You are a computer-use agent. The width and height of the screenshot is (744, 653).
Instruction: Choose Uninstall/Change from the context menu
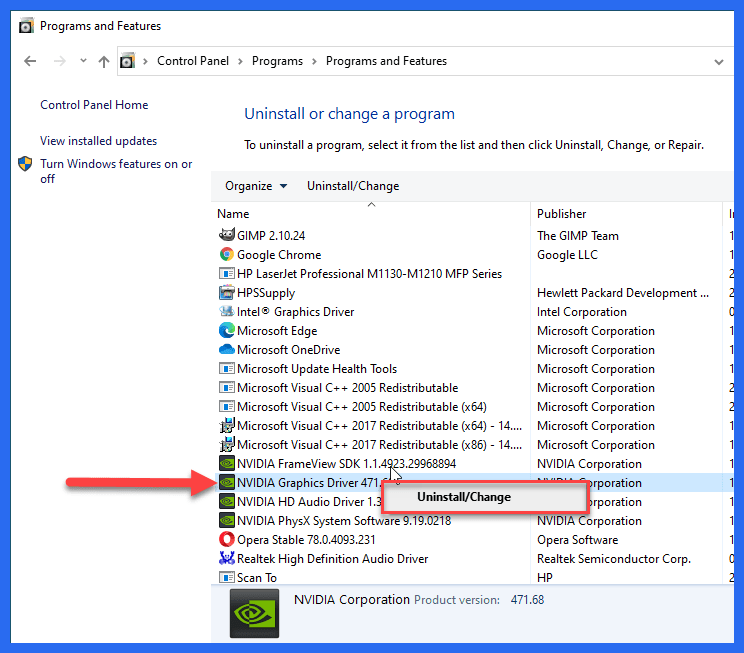coord(464,497)
